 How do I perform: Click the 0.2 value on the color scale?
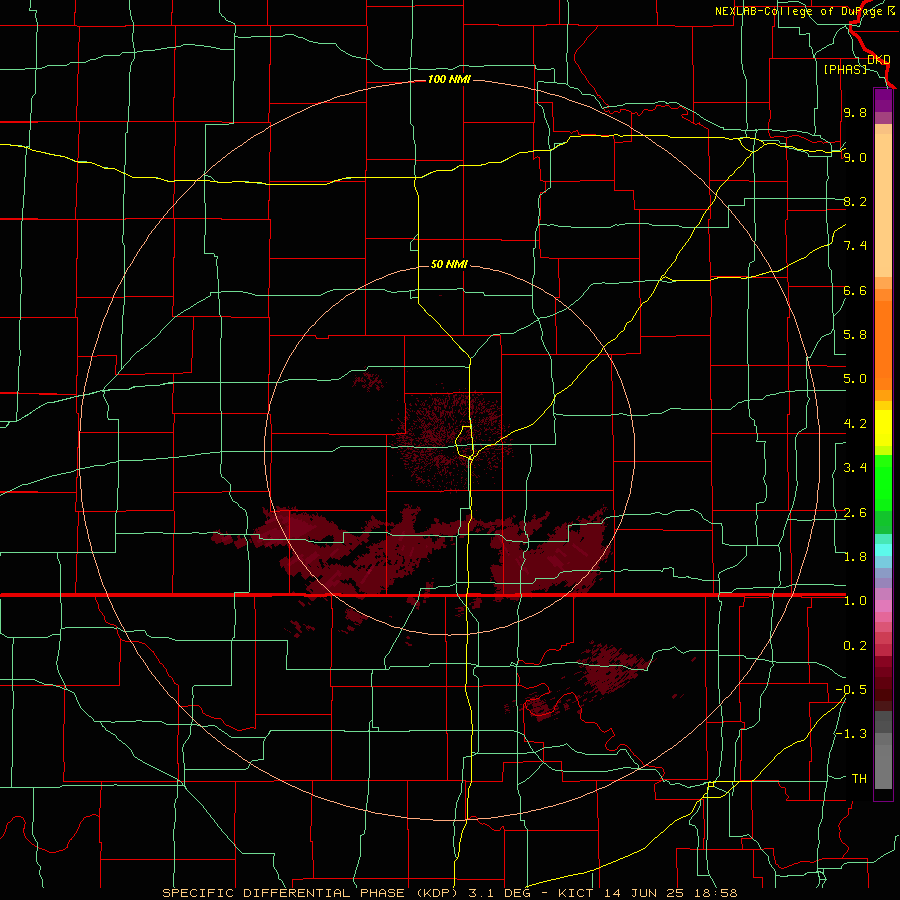(855, 646)
